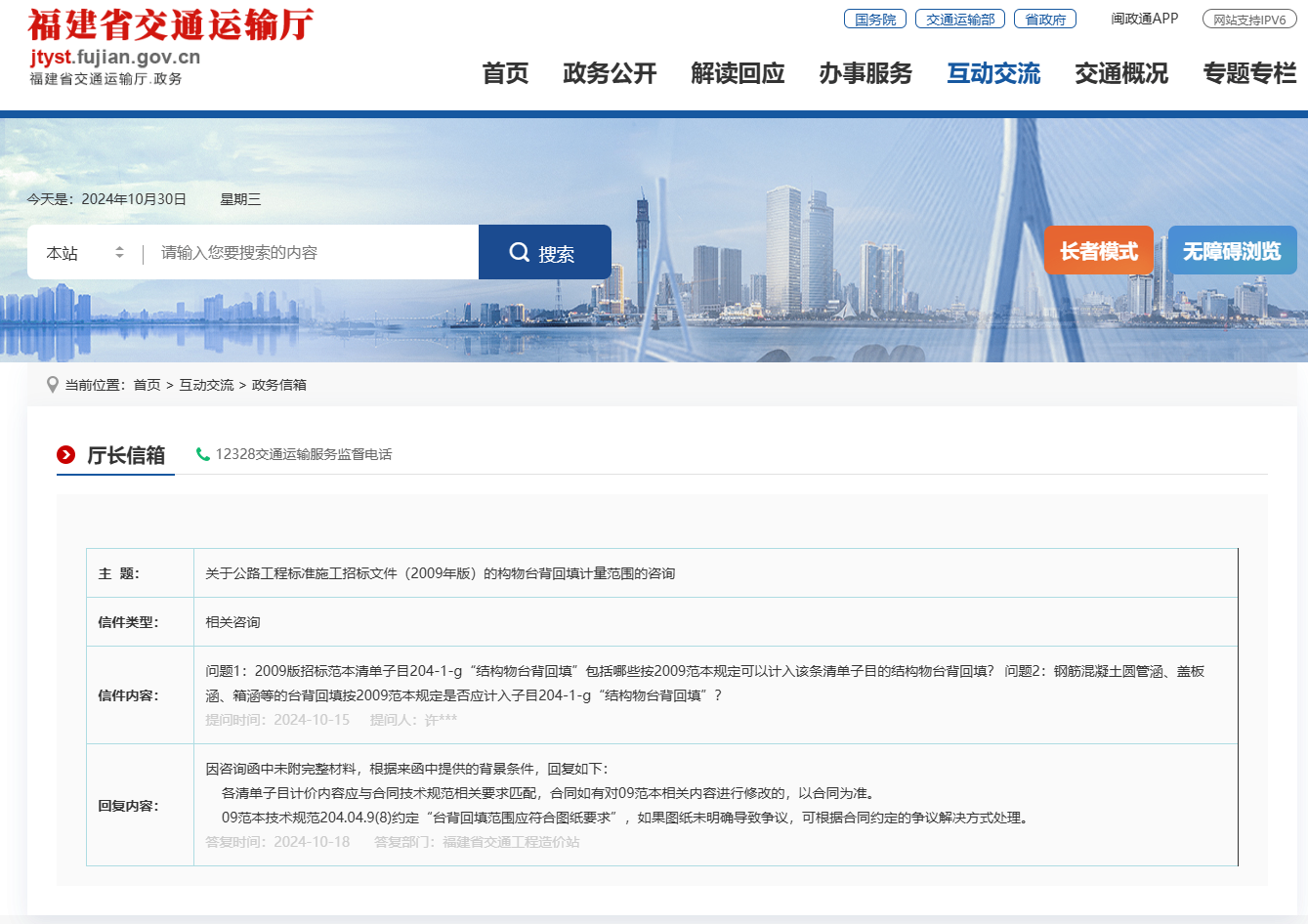Activate 无障碍浏览 accessible browsing

(1232, 250)
